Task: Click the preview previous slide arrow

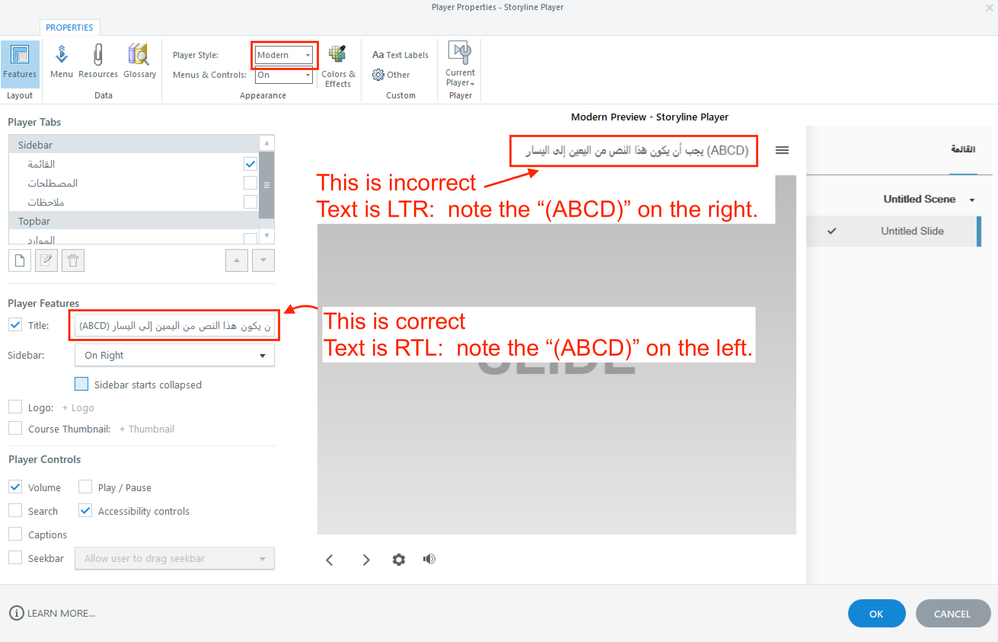Action: click(x=330, y=560)
